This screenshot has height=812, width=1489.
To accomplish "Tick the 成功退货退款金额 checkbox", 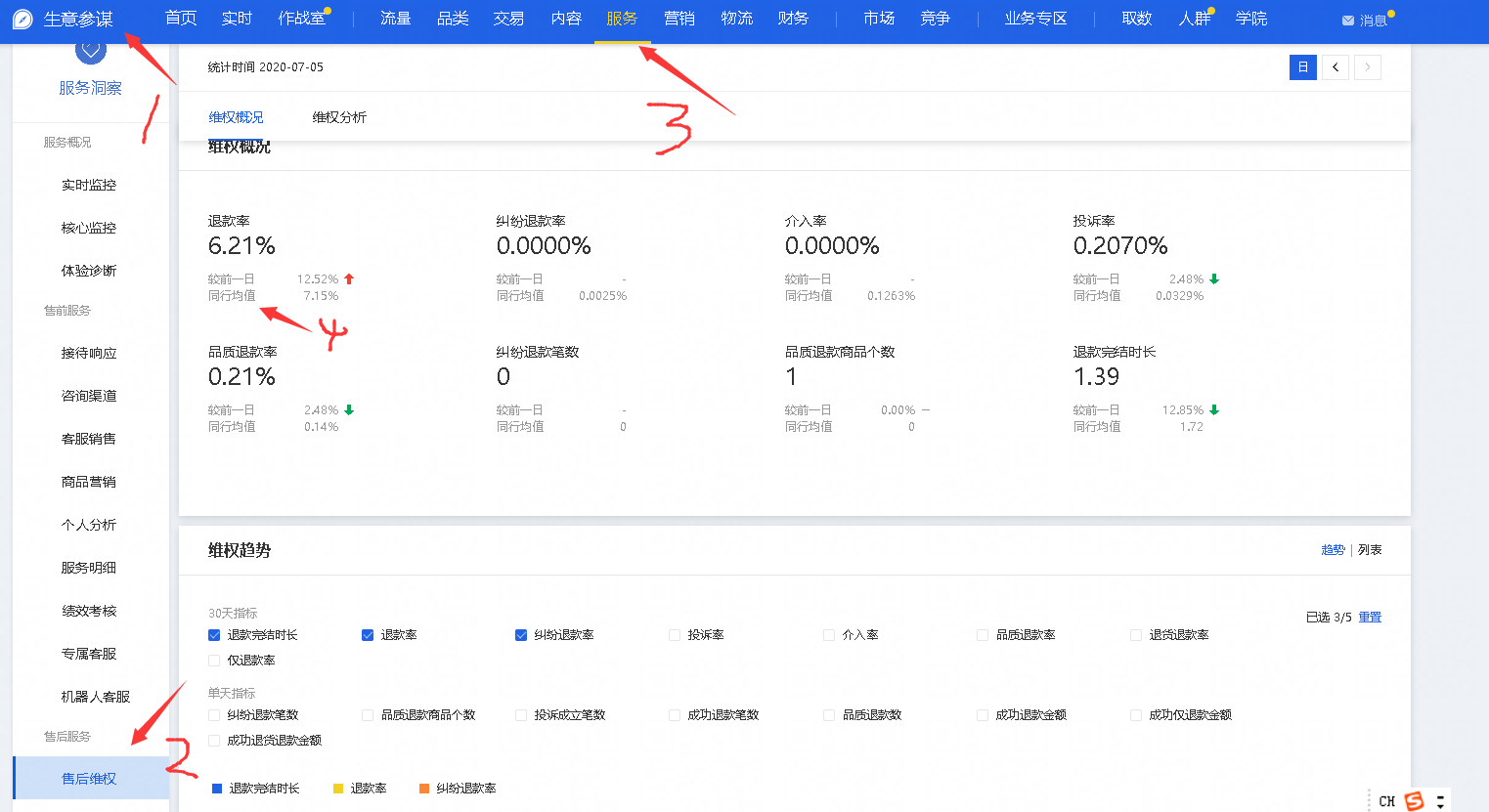I will pos(214,741).
